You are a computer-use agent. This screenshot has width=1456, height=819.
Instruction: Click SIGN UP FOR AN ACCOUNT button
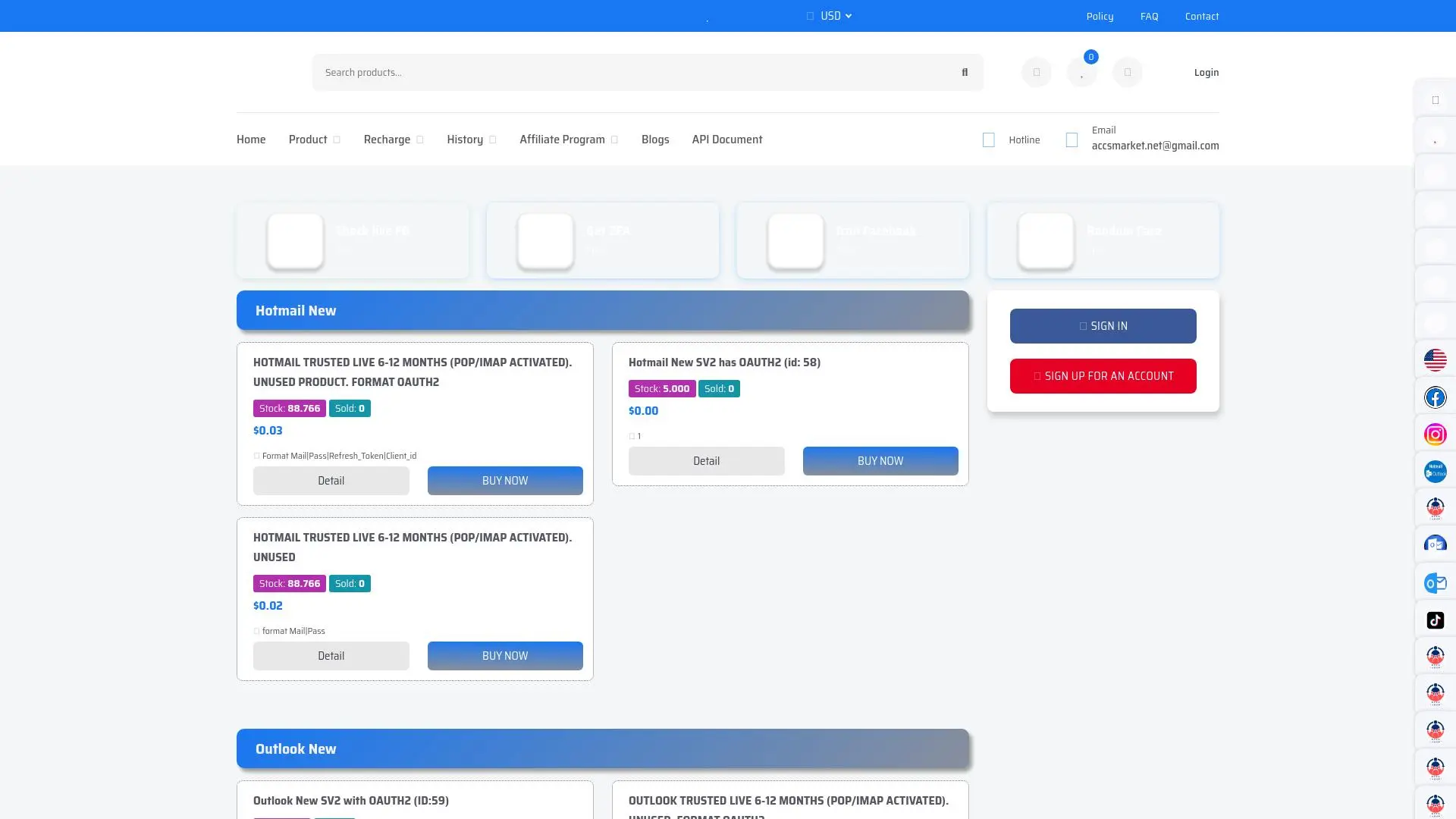coord(1103,376)
